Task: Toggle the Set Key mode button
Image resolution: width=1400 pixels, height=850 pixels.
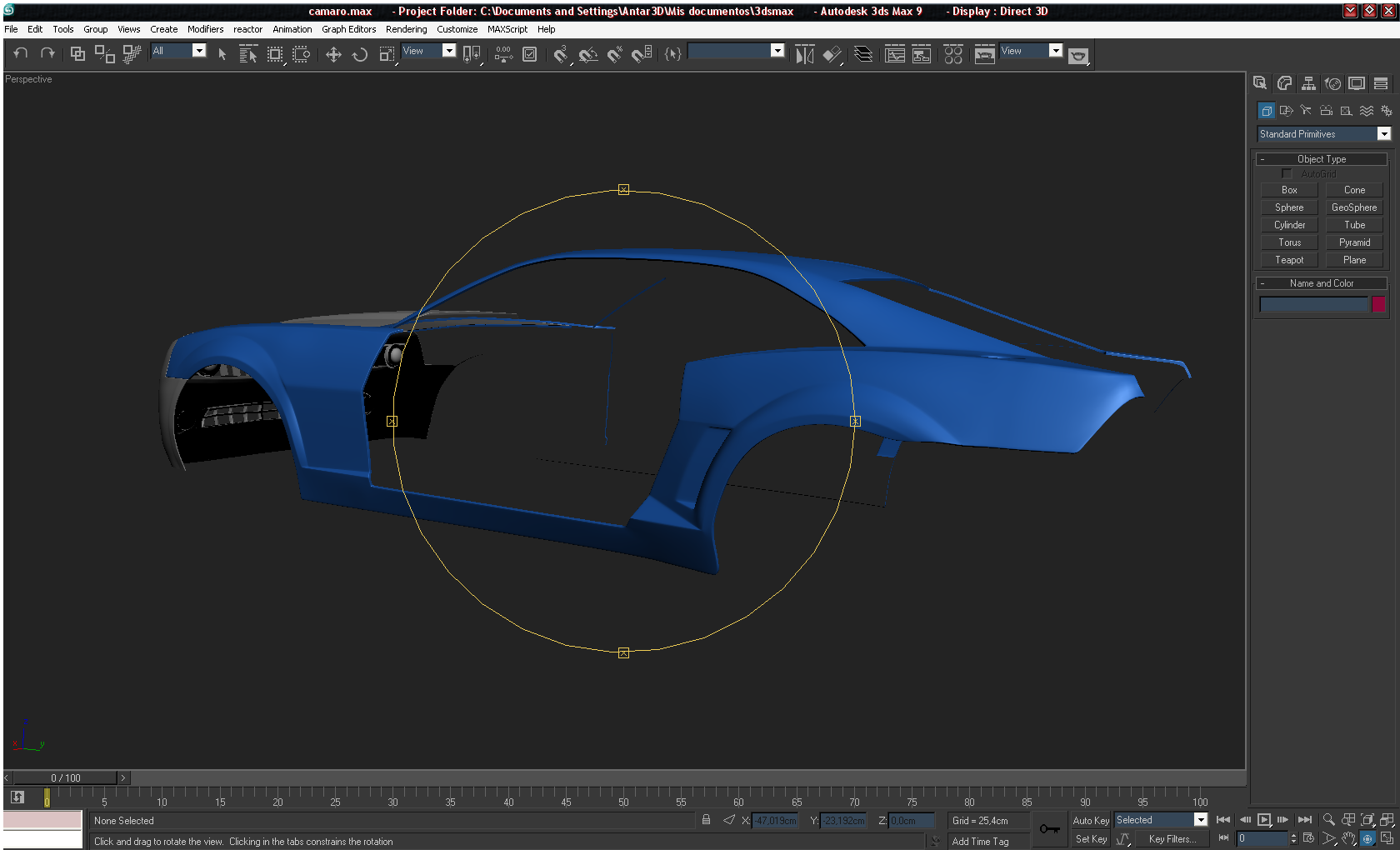Action: (1090, 839)
